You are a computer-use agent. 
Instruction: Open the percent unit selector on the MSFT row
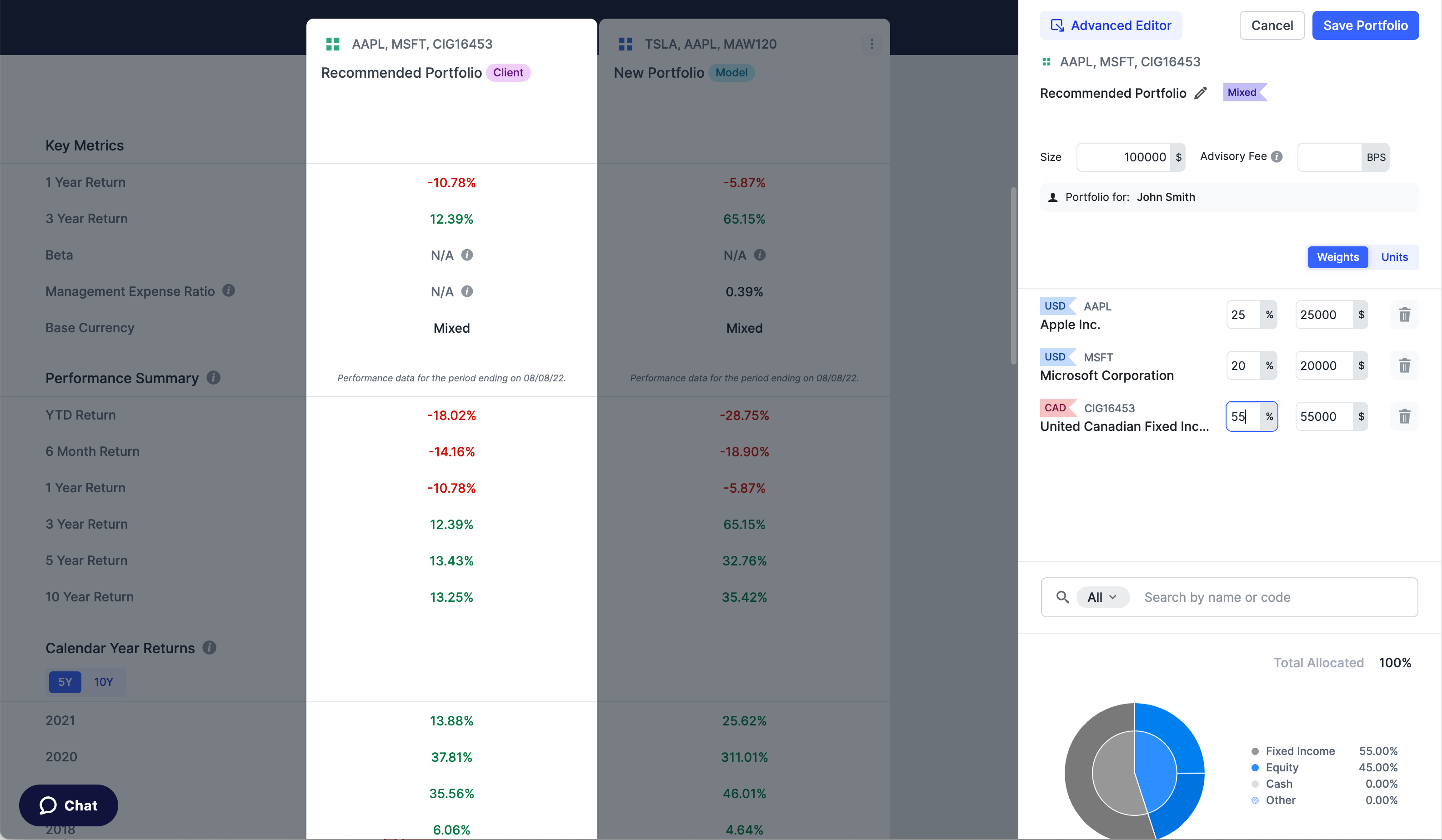[1269, 365]
